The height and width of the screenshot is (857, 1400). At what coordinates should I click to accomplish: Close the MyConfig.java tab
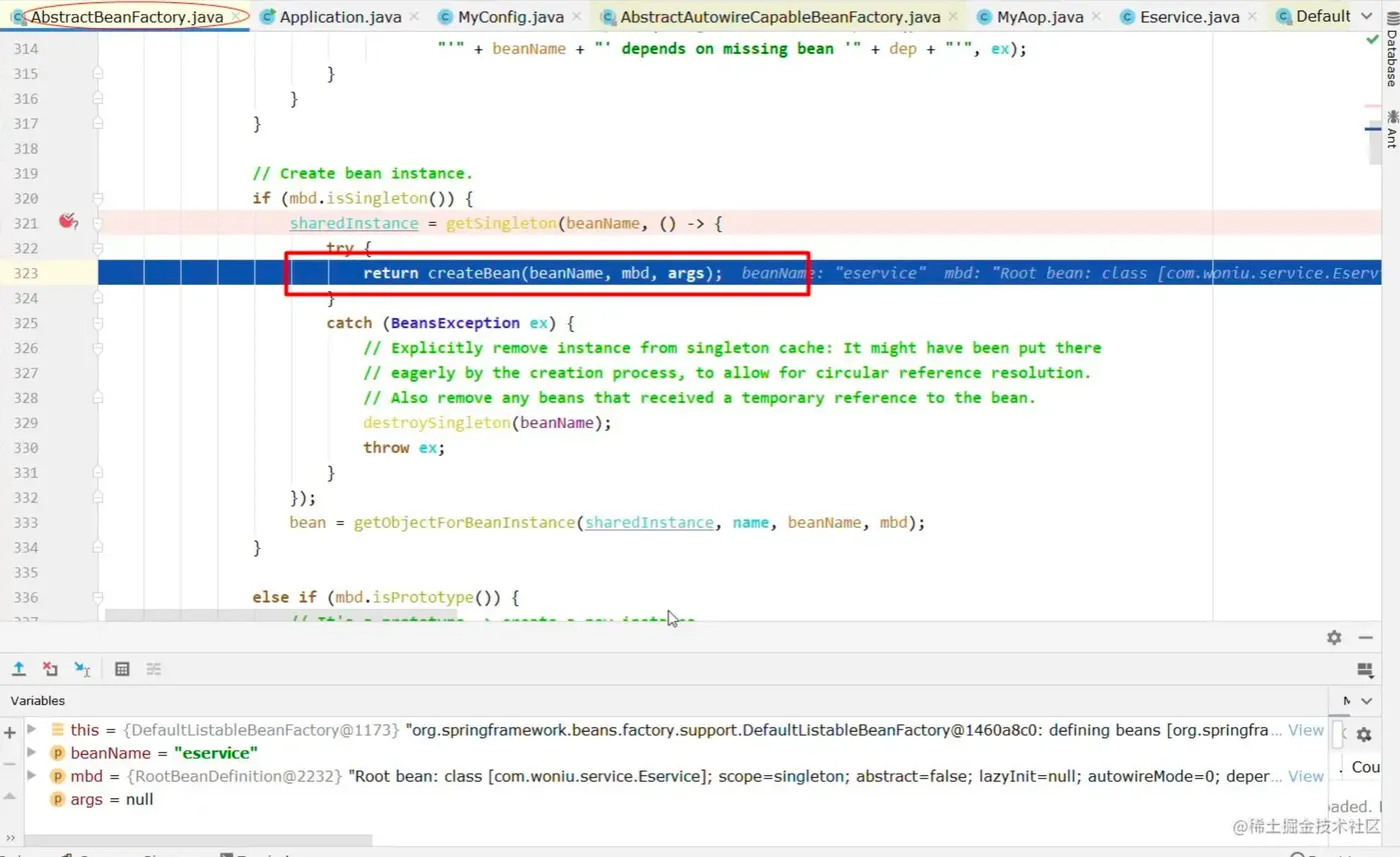click(x=576, y=17)
